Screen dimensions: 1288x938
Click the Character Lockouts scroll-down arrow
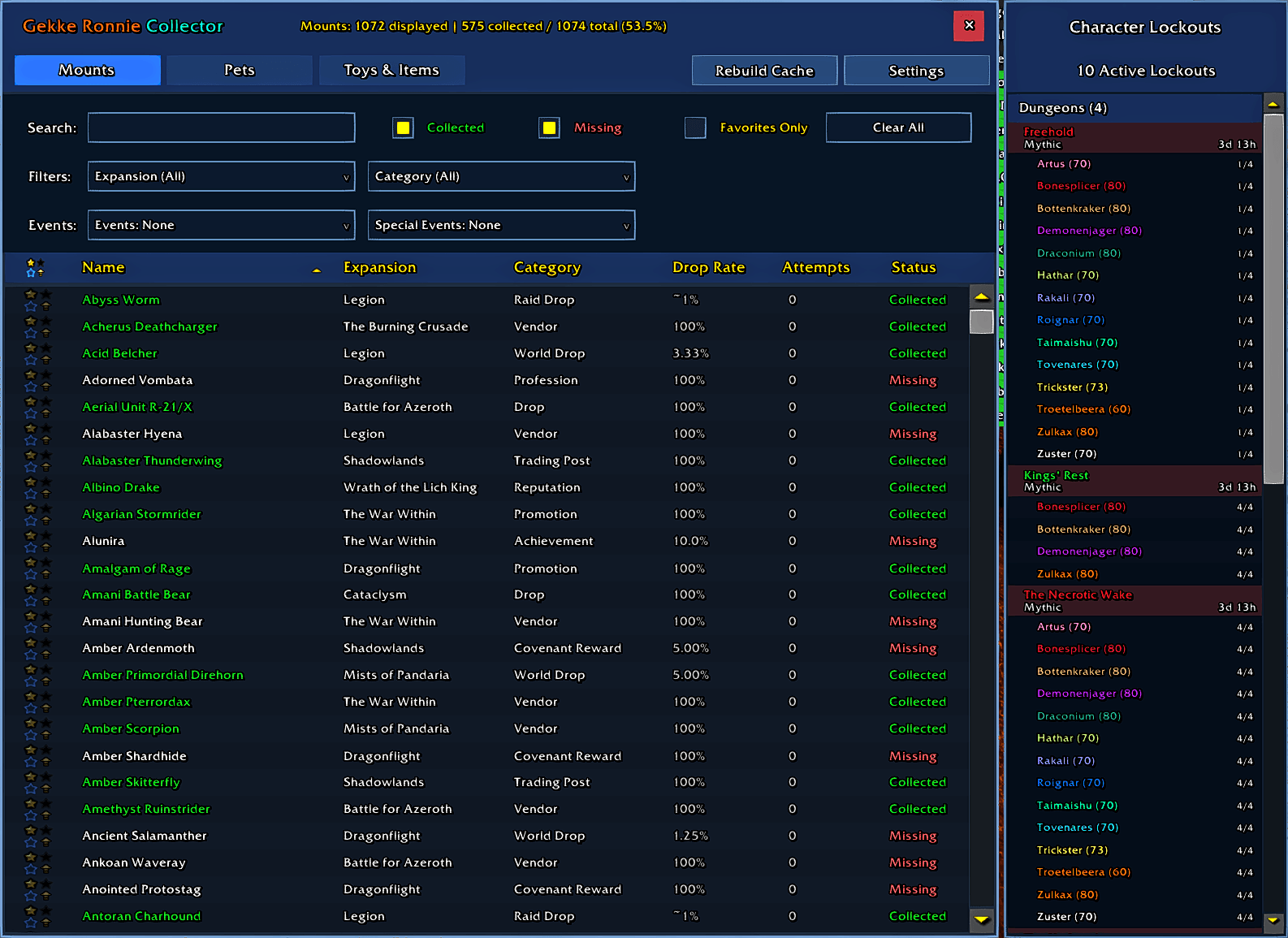pyautogui.click(x=1273, y=920)
